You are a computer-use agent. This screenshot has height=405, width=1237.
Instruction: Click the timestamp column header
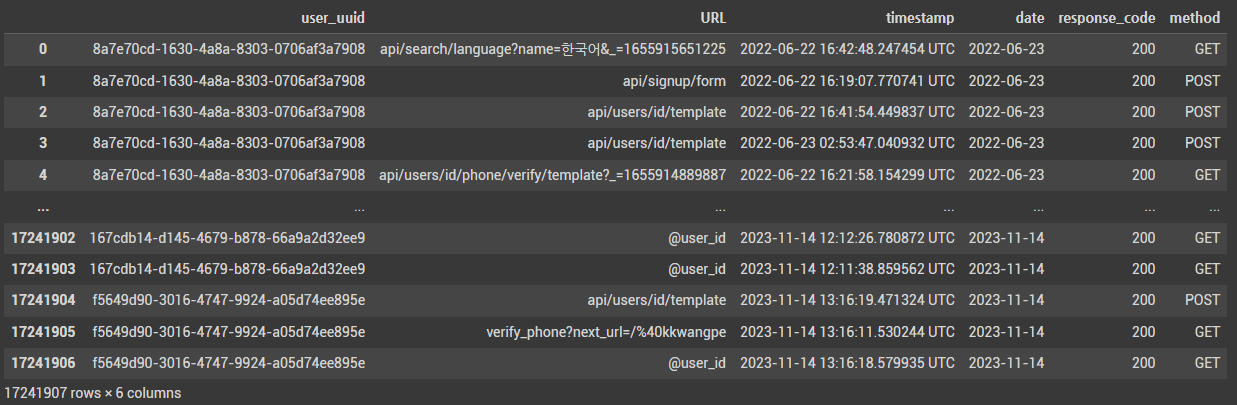920,18
